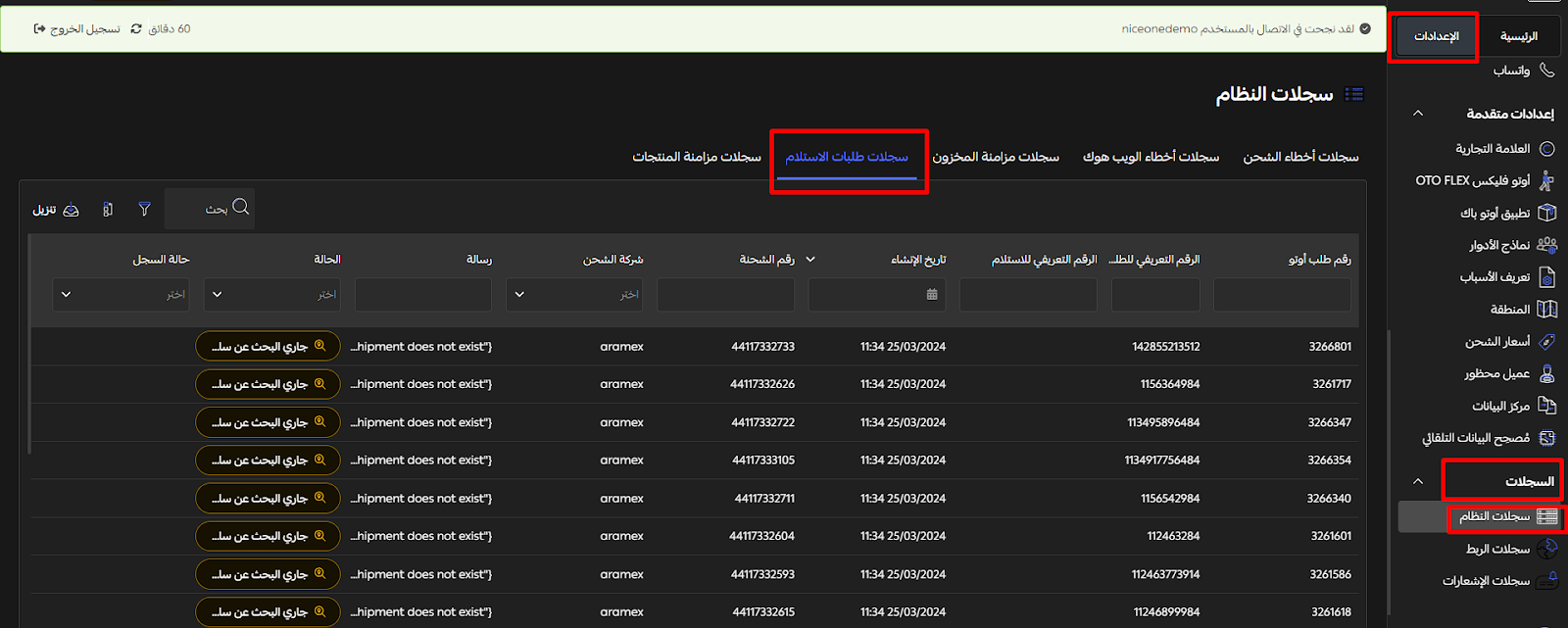Open shipping company (شركة الشحن) filter dropdown

click(574, 294)
